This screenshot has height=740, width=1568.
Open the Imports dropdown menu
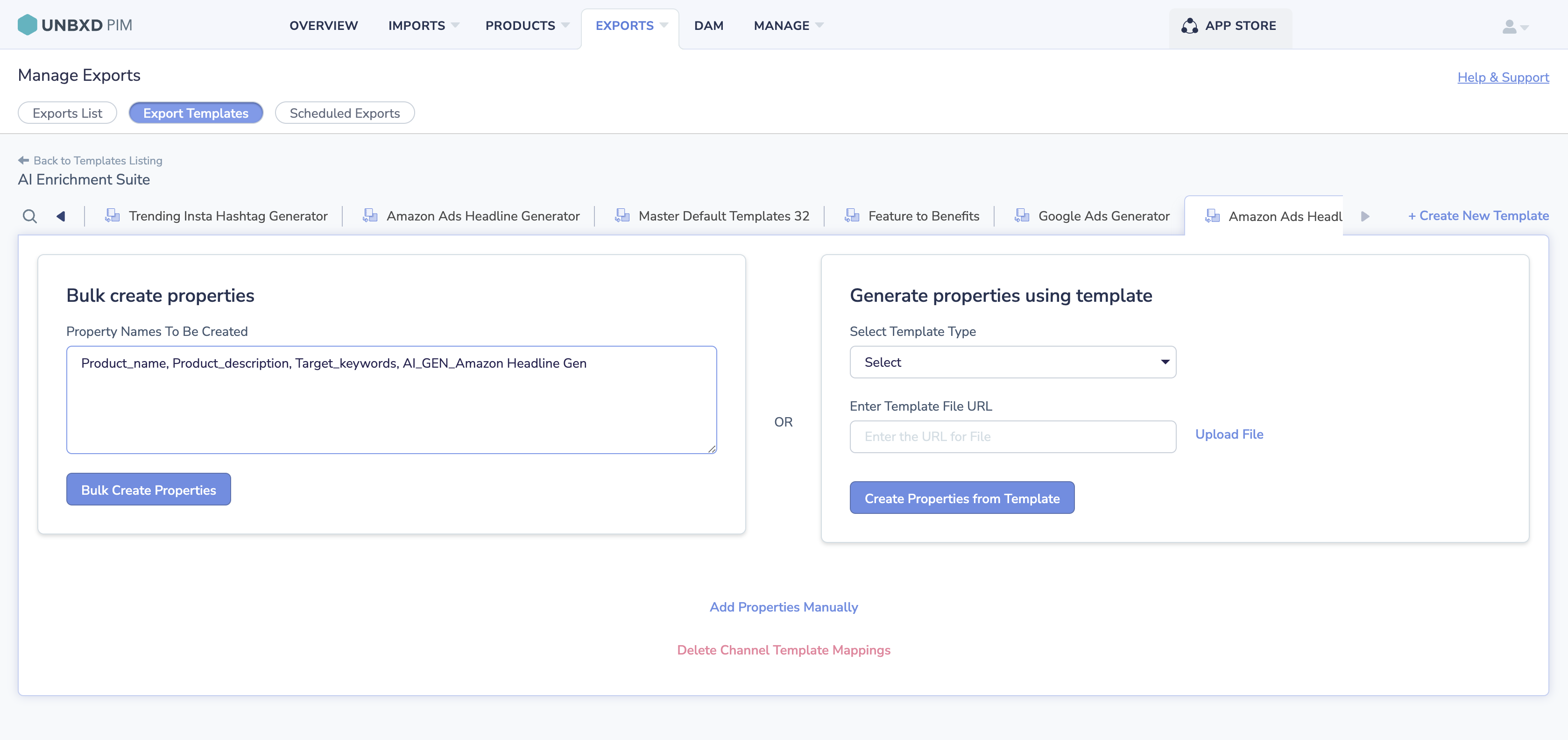click(424, 26)
